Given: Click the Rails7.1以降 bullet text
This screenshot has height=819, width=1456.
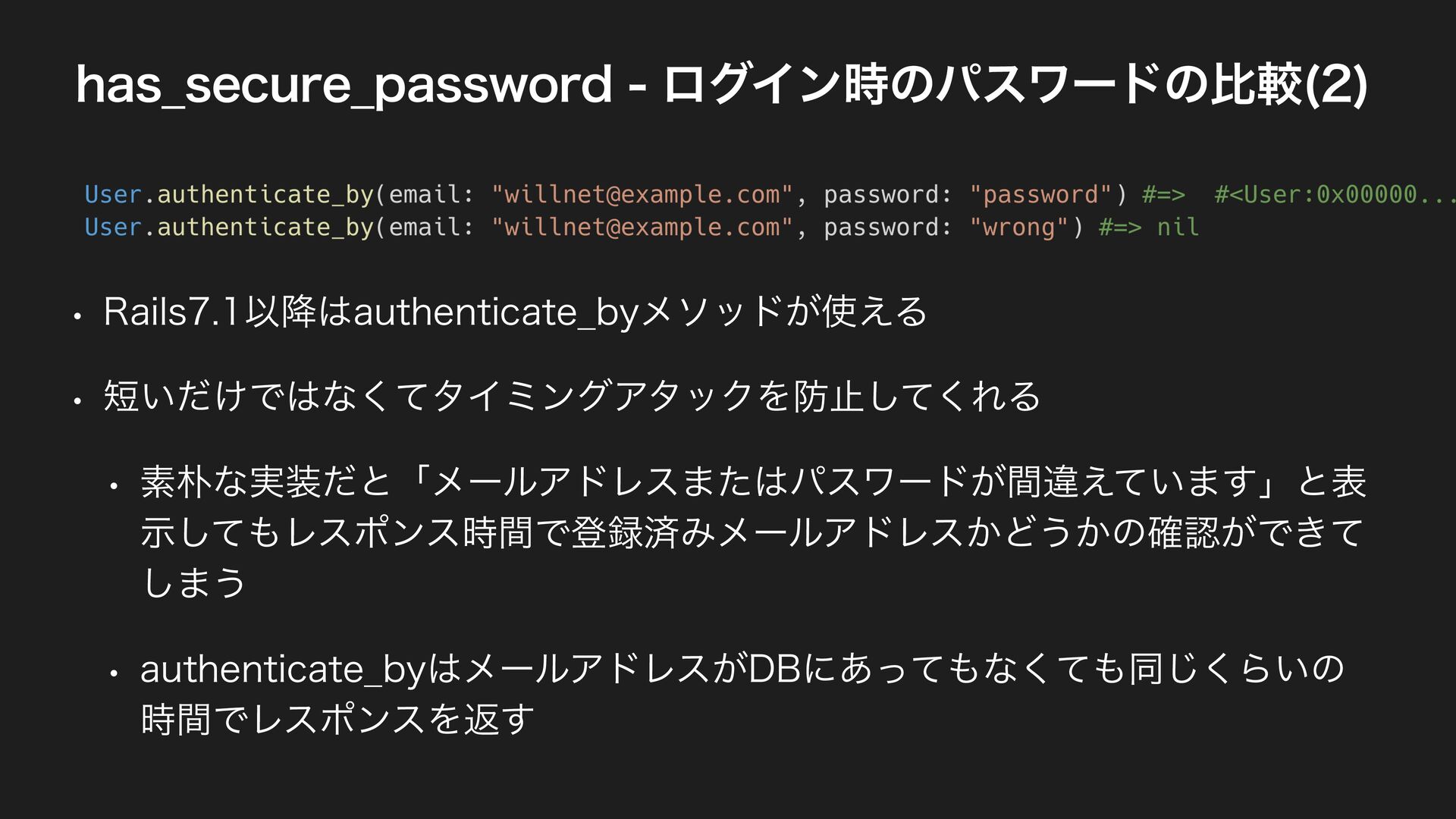Looking at the screenshot, I should (515, 312).
